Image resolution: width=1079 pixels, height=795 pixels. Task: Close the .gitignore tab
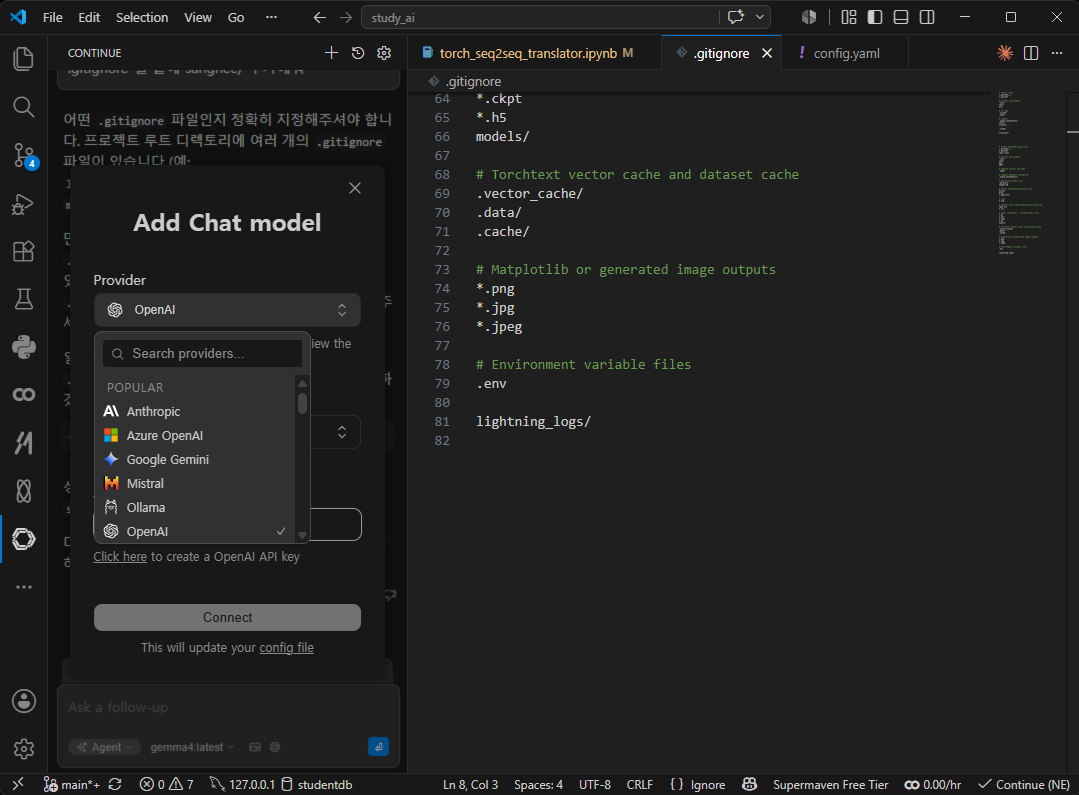pos(767,53)
